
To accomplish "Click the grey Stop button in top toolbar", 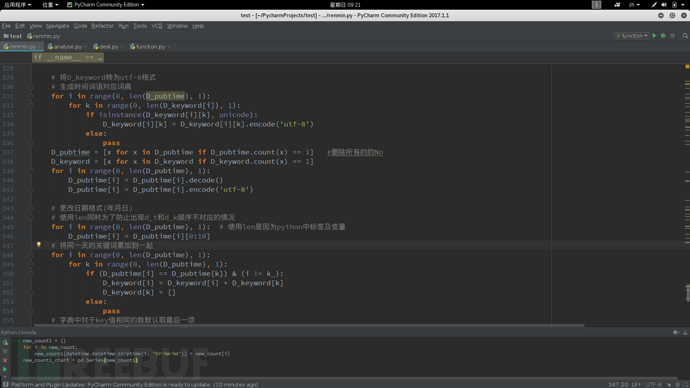I will click(x=672, y=36).
